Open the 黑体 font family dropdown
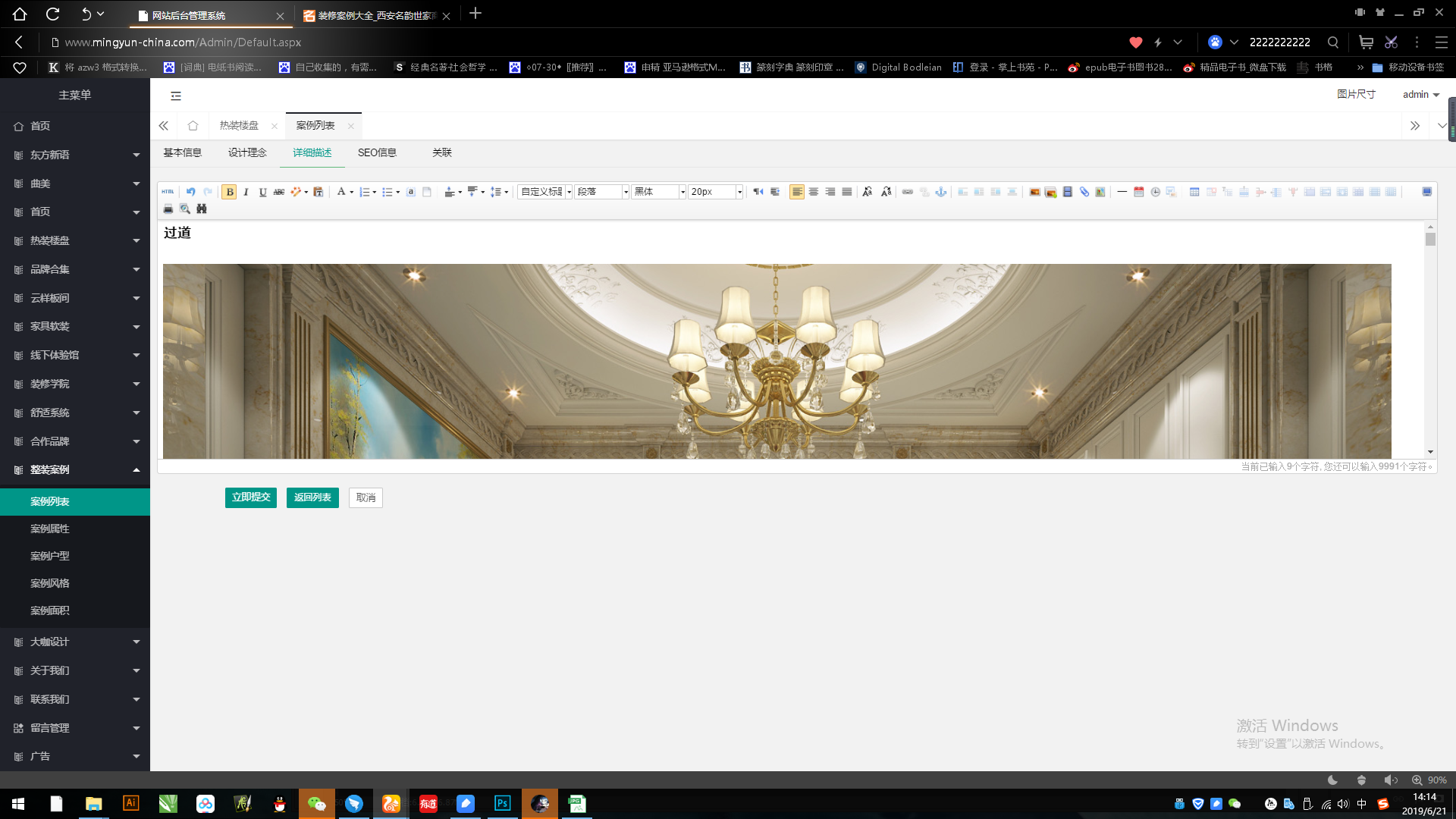 (658, 192)
